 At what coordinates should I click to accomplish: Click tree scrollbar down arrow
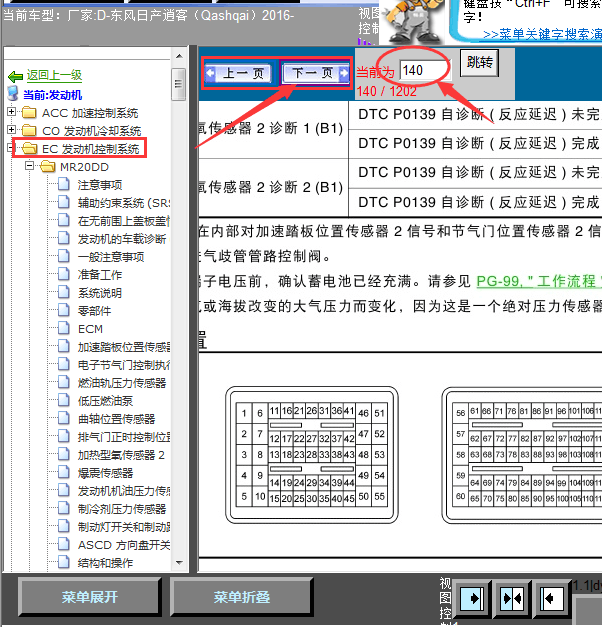179,563
